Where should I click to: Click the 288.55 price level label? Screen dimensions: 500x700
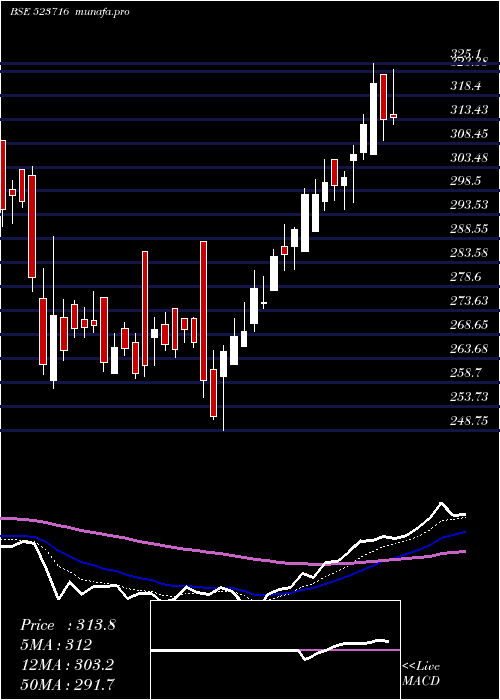469,229
